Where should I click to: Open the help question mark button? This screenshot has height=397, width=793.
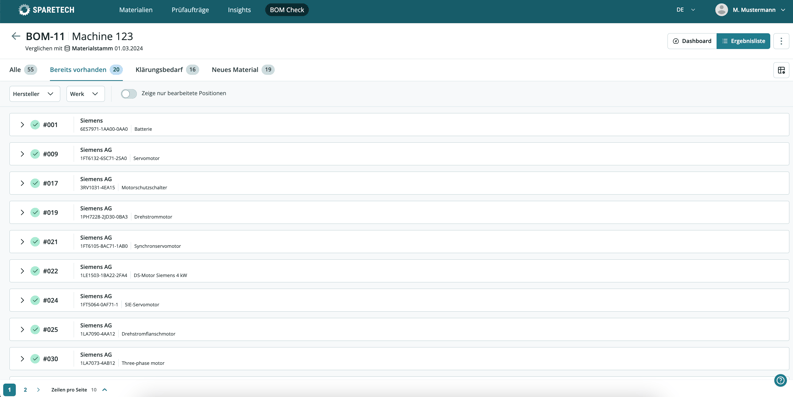(780, 381)
